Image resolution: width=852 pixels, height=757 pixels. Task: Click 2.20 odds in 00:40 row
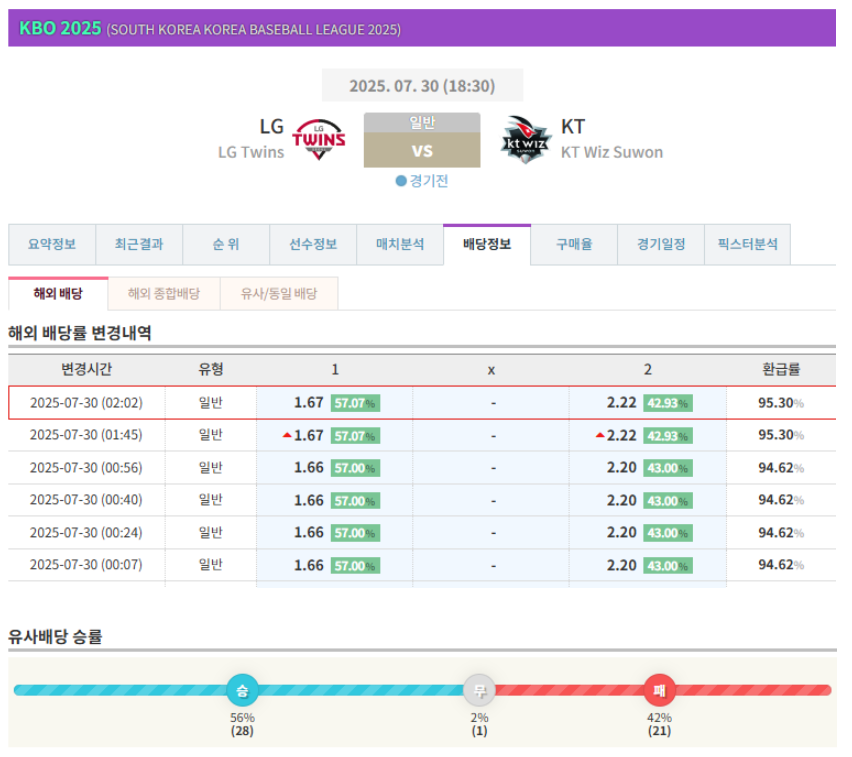622,500
